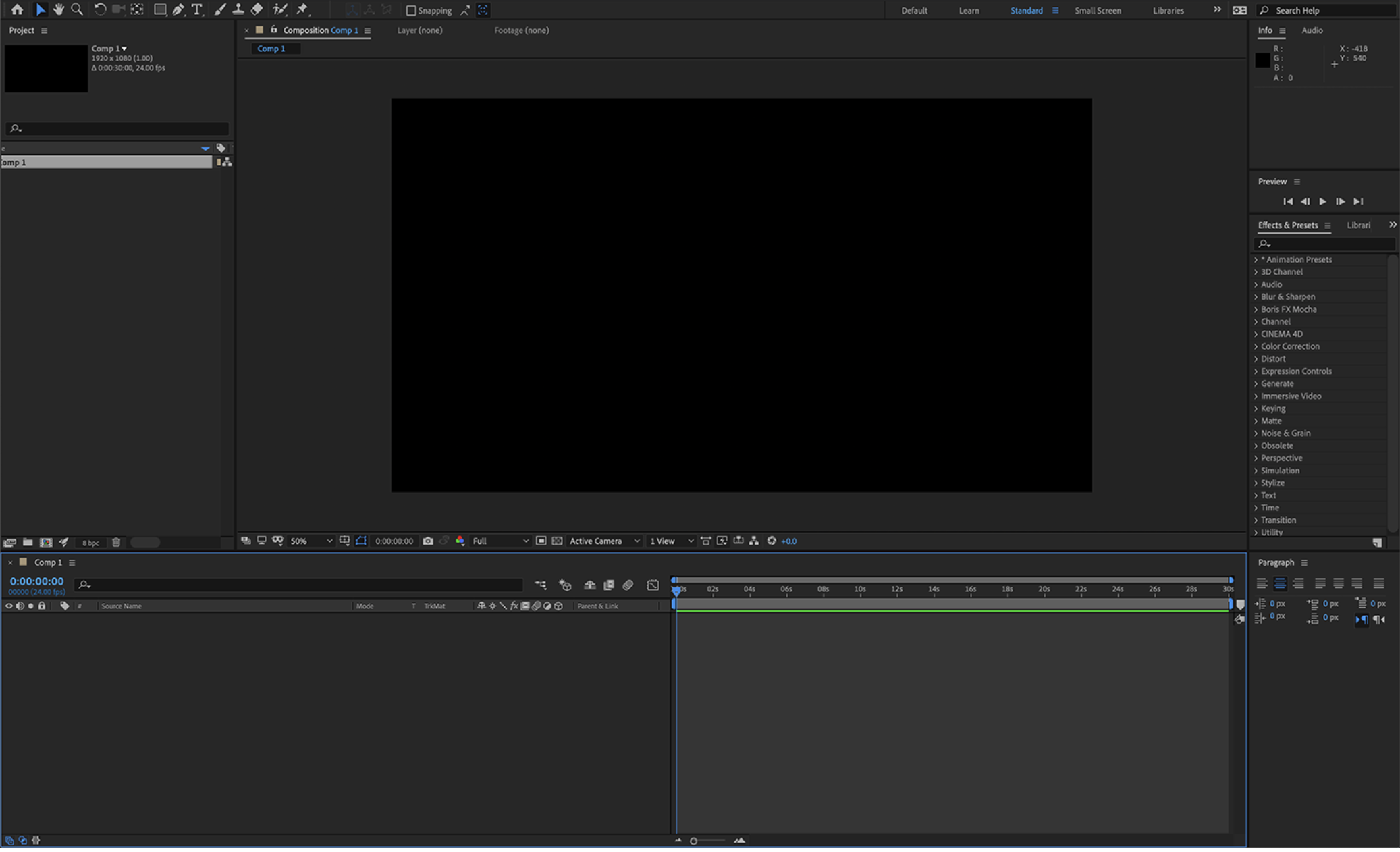The height and width of the screenshot is (852, 1400).
Task: Jump to the first frame in Preview
Action: tap(1287, 201)
